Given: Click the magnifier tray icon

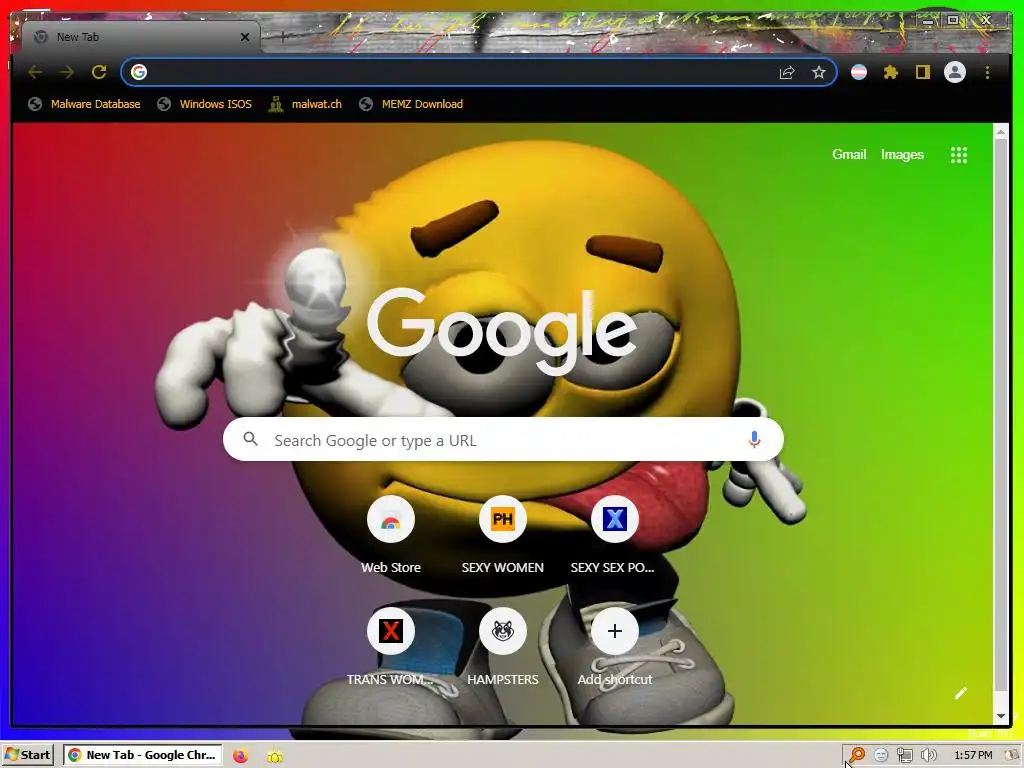Looking at the screenshot, I should 857,755.
